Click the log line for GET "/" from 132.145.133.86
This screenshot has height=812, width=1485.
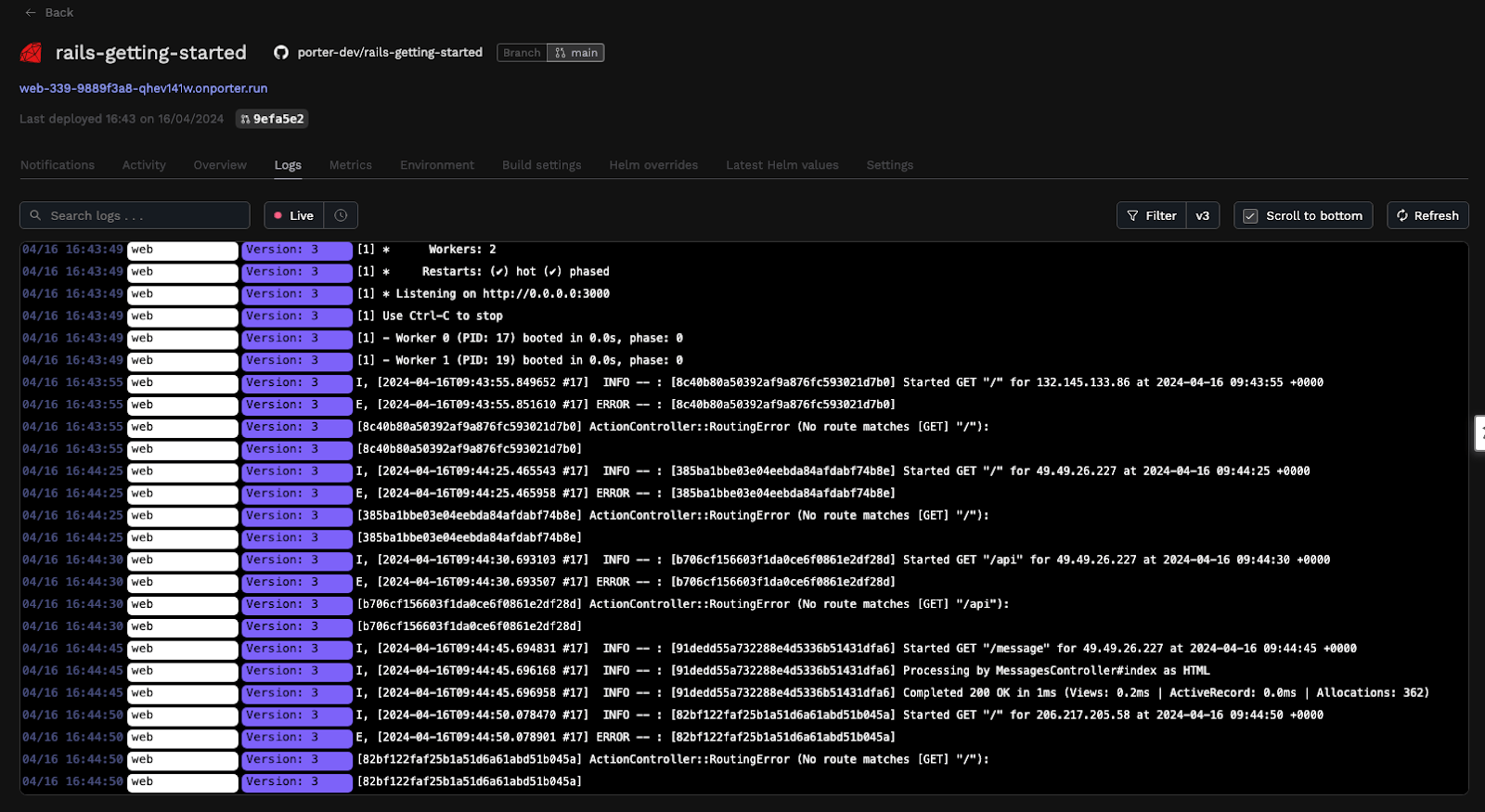(840, 382)
